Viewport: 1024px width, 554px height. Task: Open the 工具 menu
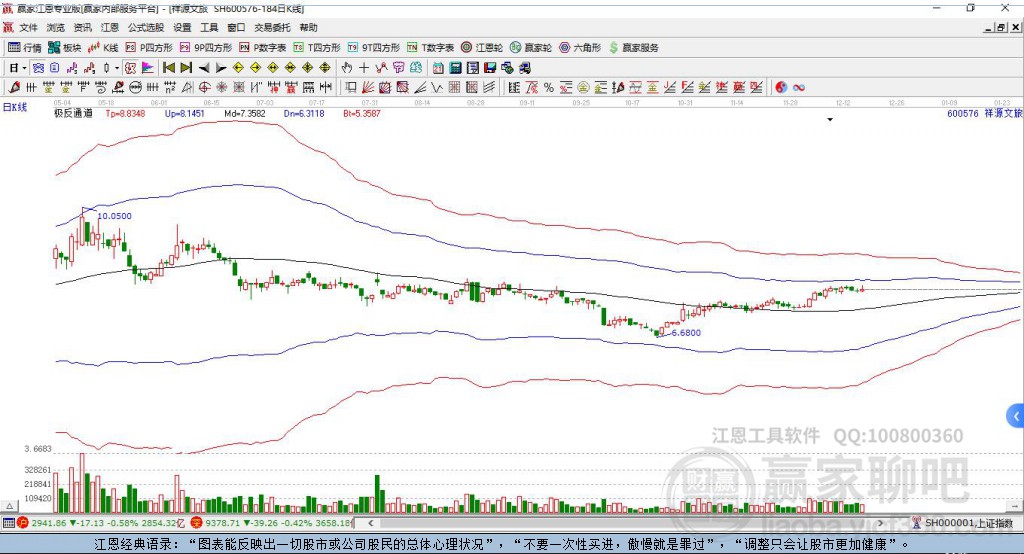click(209, 27)
